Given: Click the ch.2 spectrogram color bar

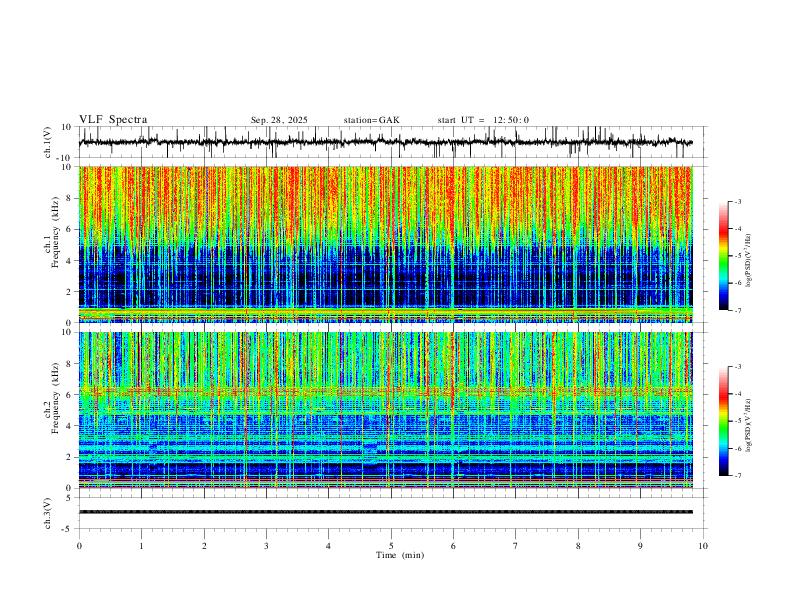Looking at the screenshot, I should tap(723, 421).
